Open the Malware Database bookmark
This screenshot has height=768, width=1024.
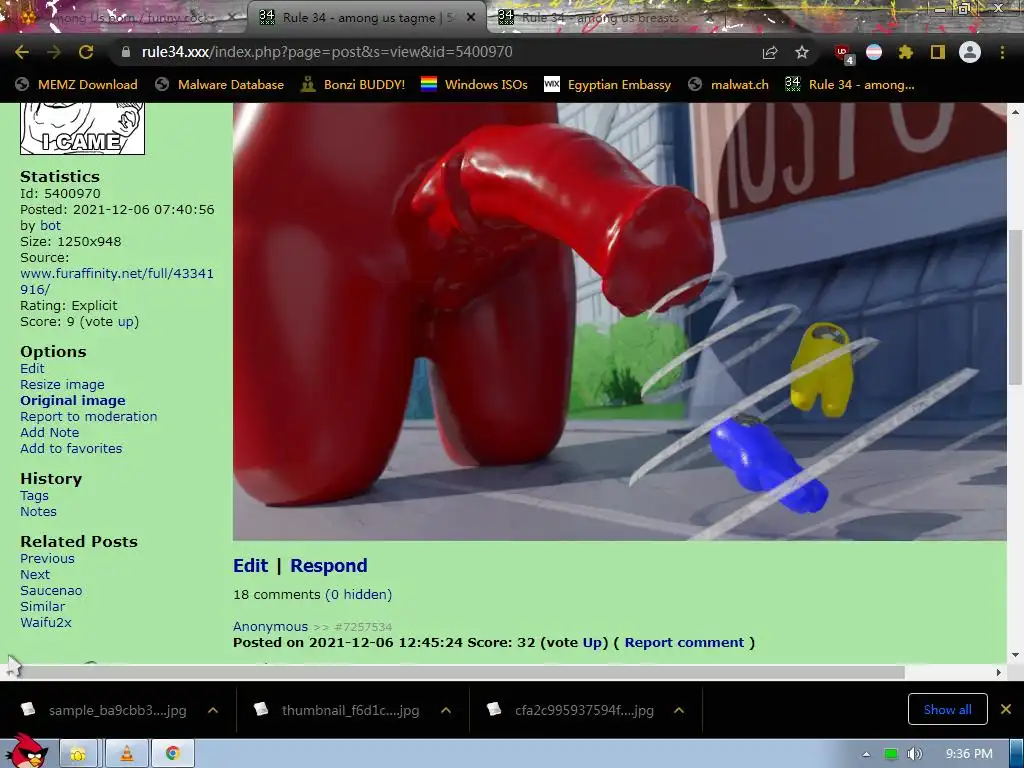[x=219, y=84]
